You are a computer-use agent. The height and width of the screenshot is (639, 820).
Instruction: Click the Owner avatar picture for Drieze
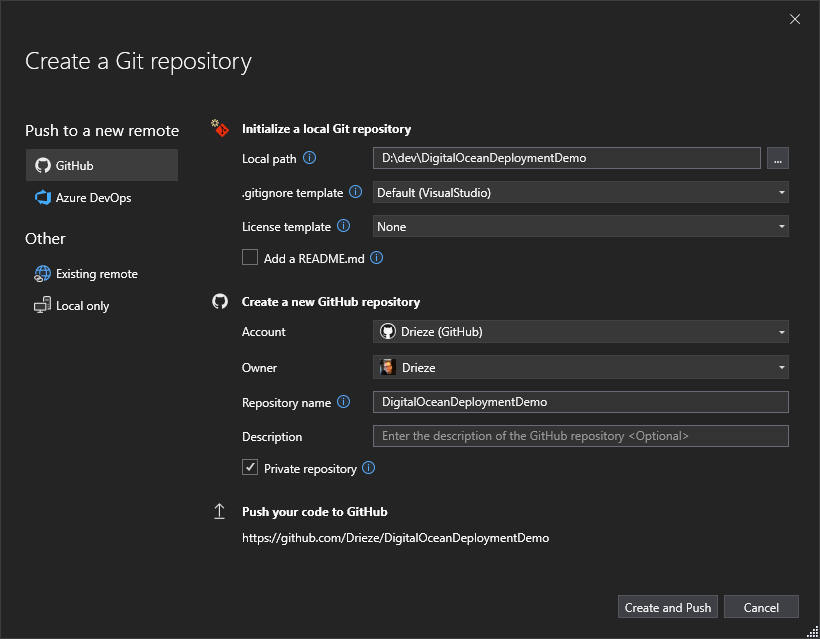(388, 367)
